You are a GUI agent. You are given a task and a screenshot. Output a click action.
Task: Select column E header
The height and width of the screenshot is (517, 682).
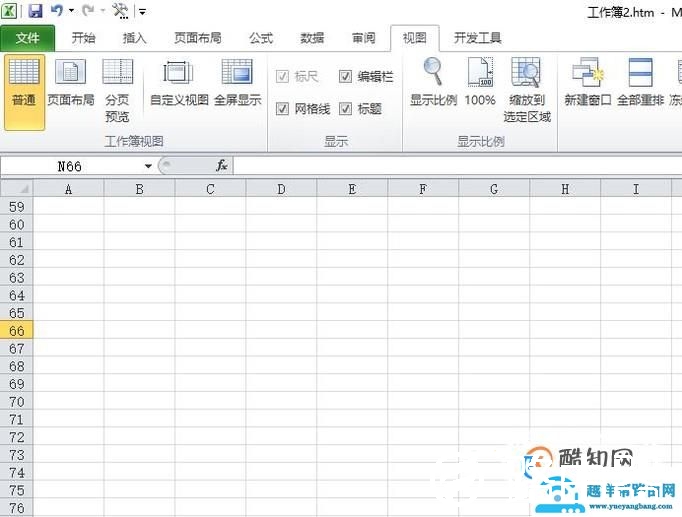(x=352, y=189)
